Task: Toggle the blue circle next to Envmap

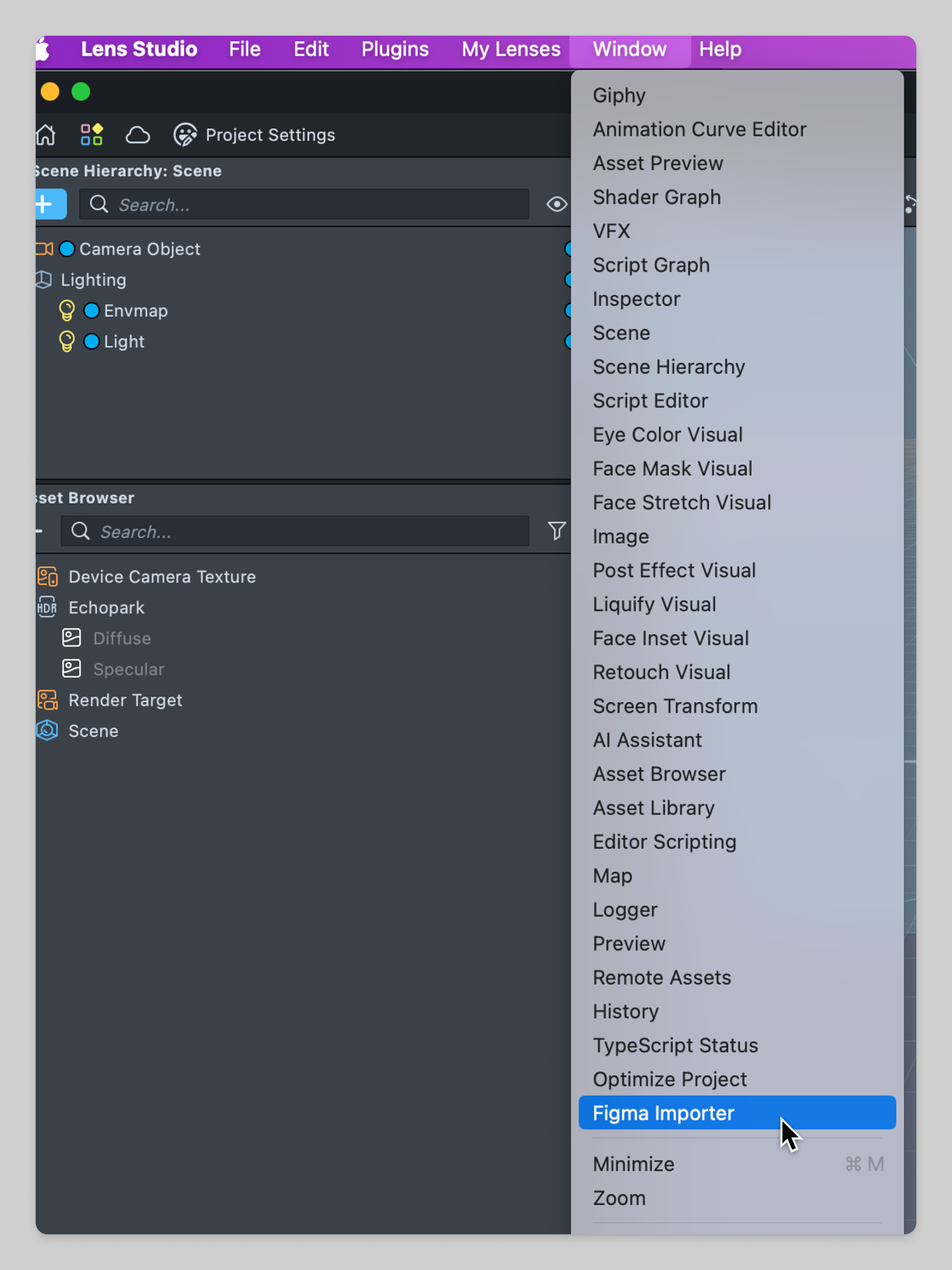Action: (92, 311)
